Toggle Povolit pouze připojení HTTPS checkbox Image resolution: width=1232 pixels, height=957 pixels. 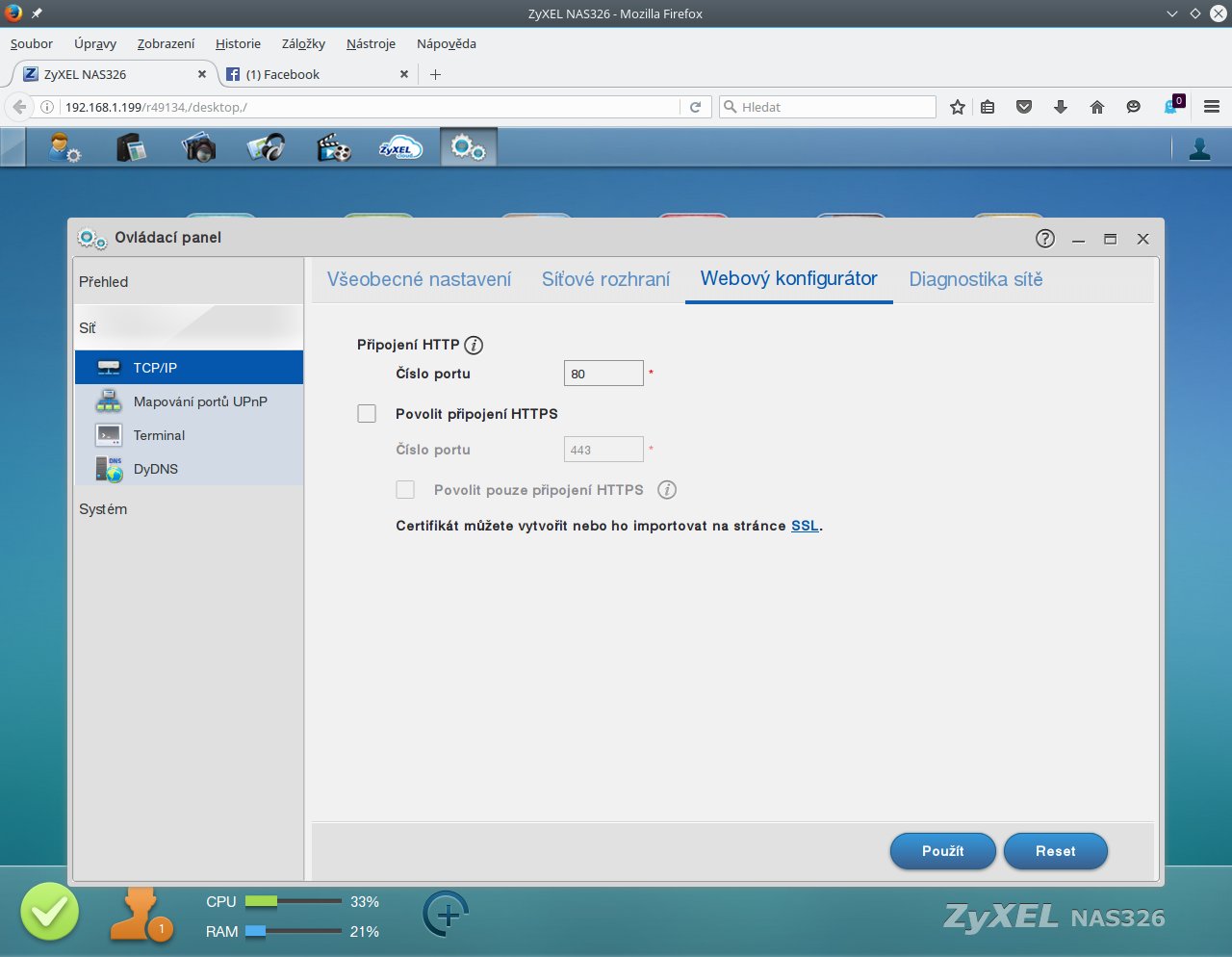click(x=405, y=490)
